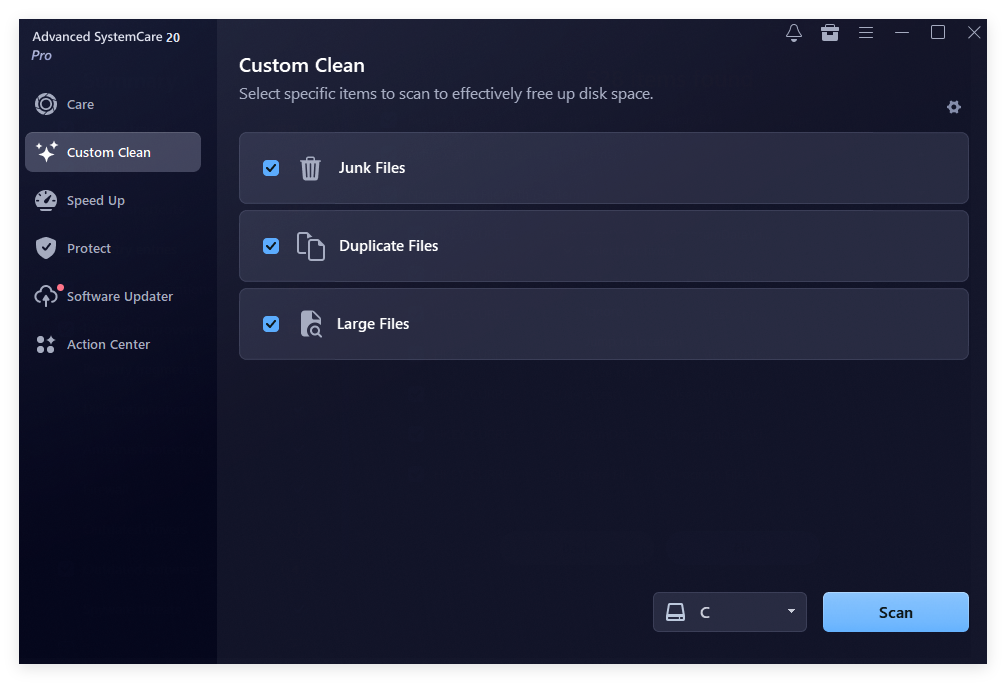Open Action Center section
1006x683 pixels.
tap(108, 344)
